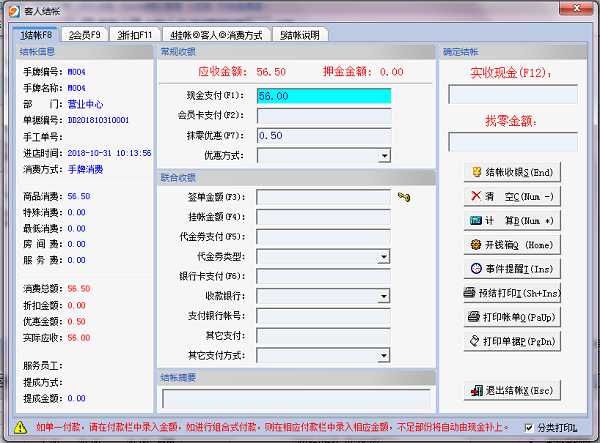Switch to the 1结帐F8 tab
Screen dimensions: 600x443
point(36,35)
